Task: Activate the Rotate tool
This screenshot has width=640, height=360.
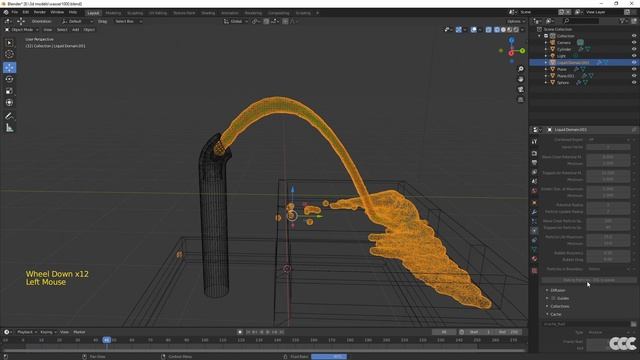Action: (9, 79)
